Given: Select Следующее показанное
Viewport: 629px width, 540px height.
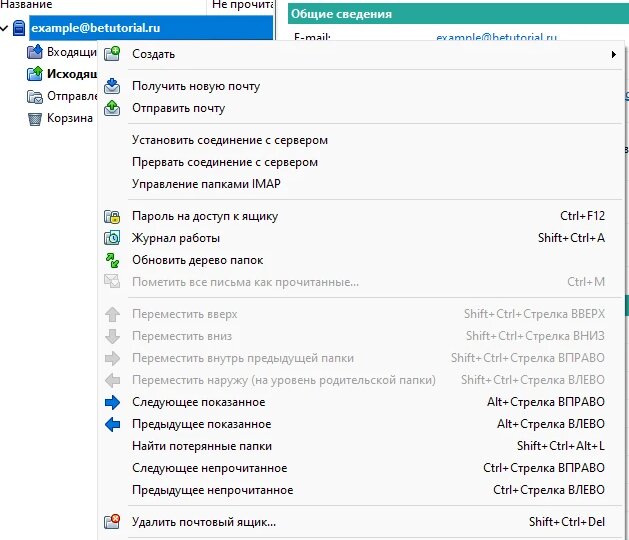Looking at the screenshot, I should (x=361, y=402).
